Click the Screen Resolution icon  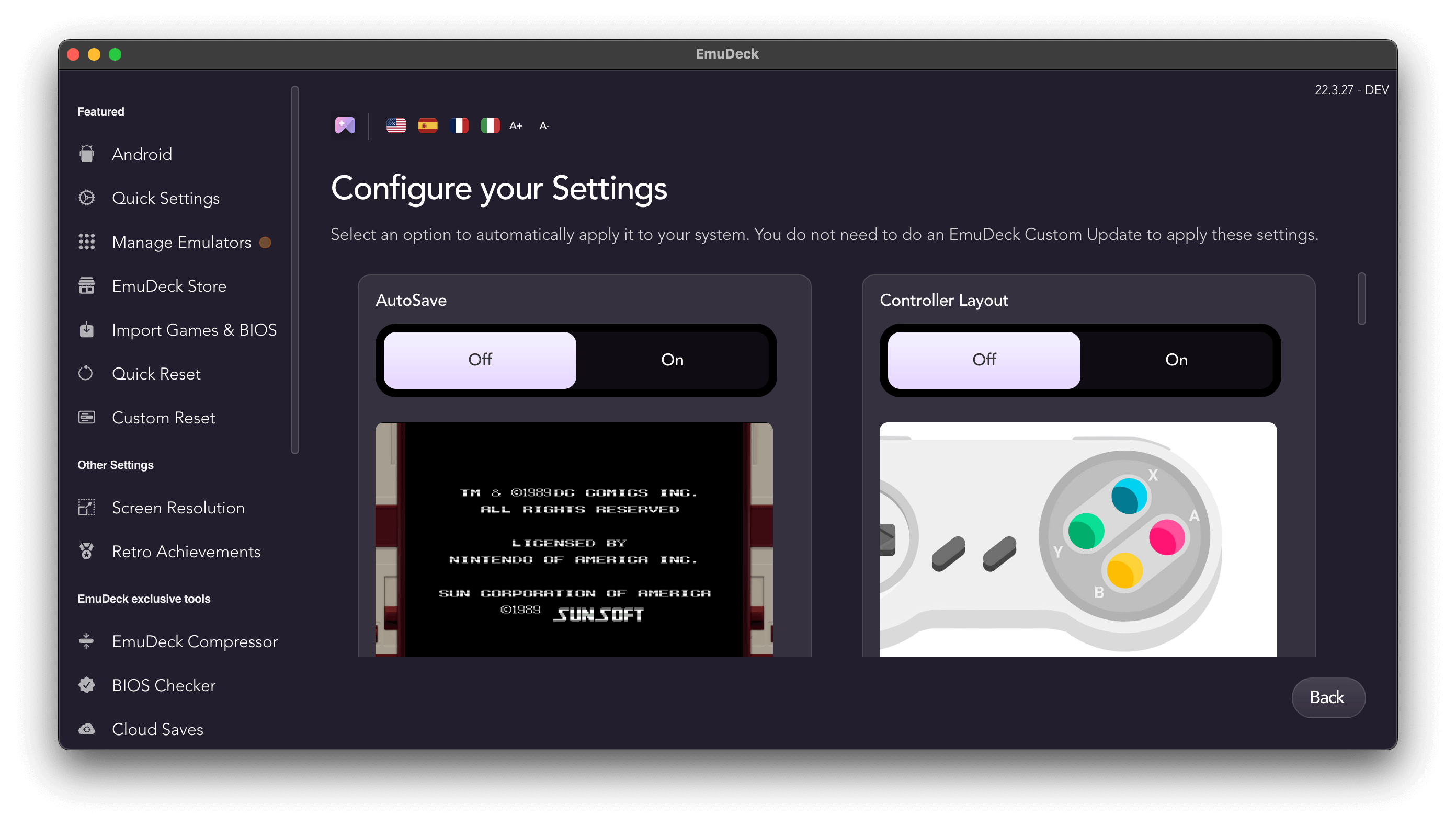tap(86, 507)
